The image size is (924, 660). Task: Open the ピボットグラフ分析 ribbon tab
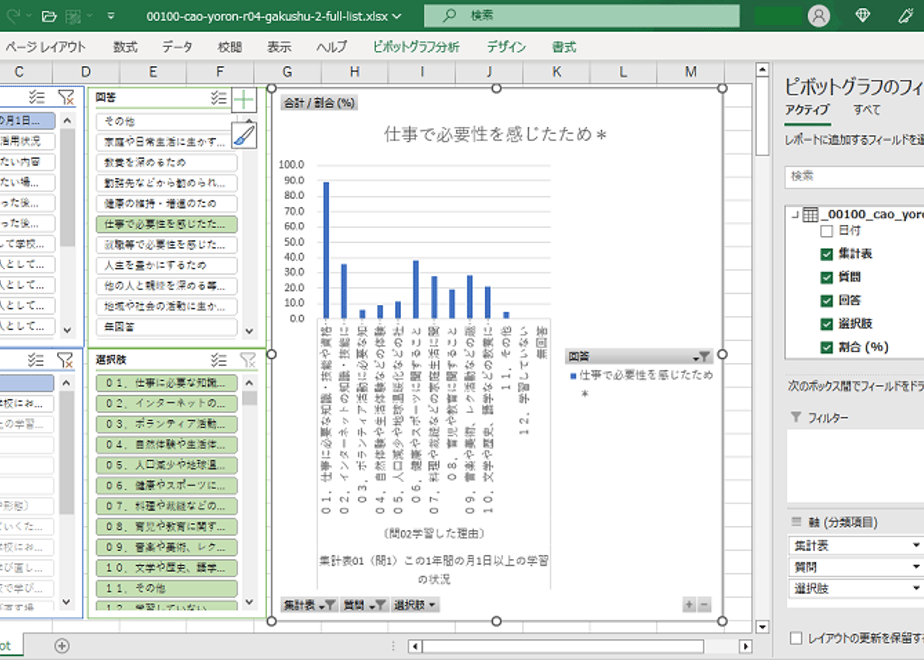pos(415,47)
